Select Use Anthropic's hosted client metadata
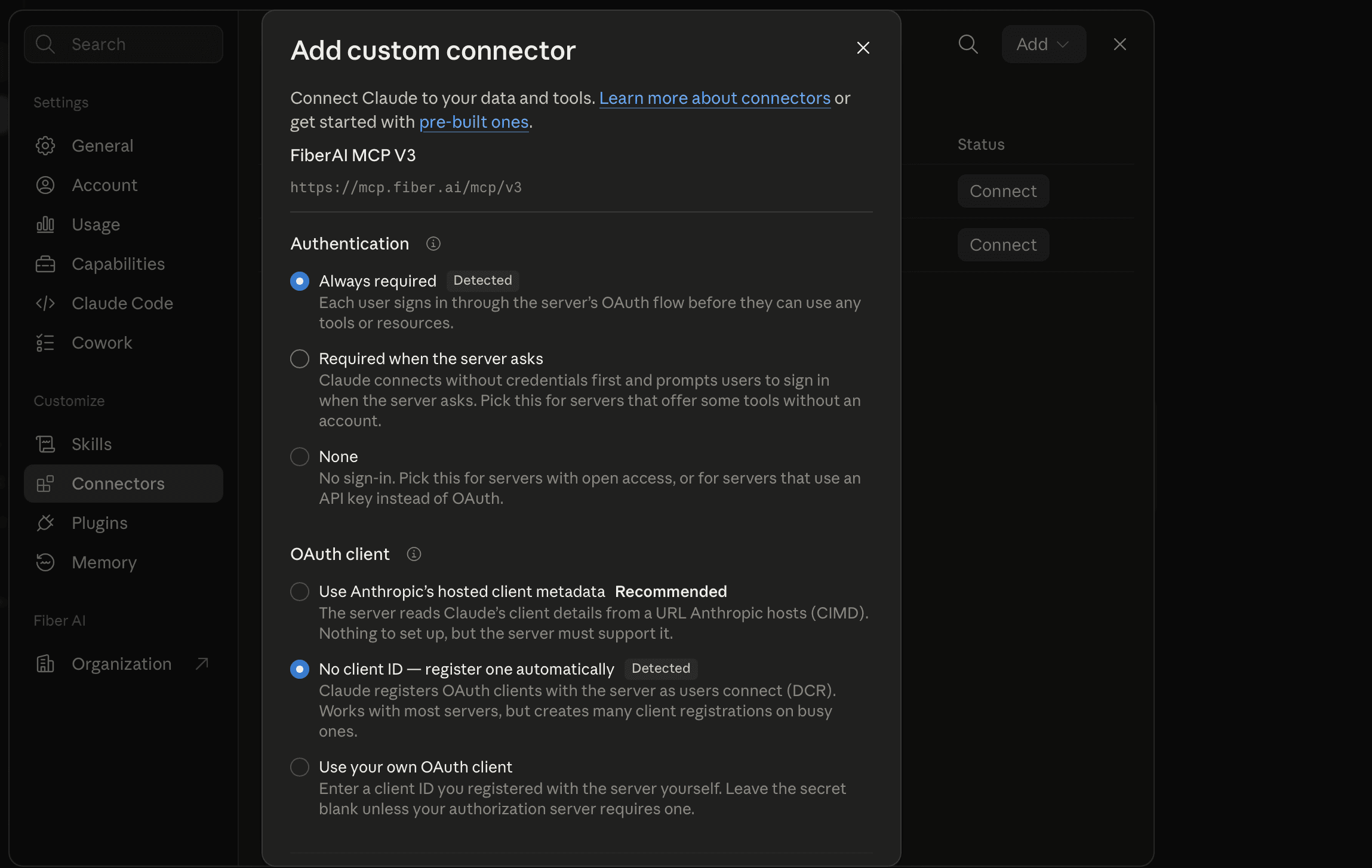 [x=300, y=592]
